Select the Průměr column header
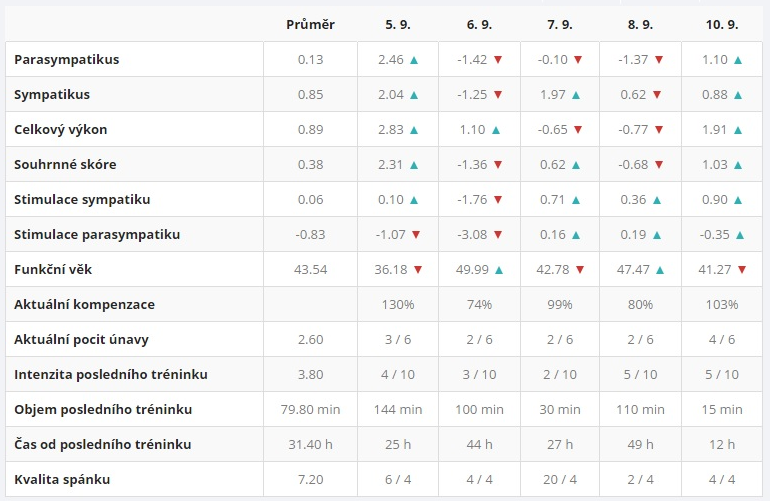The width and height of the screenshot is (770, 501). coord(310,24)
